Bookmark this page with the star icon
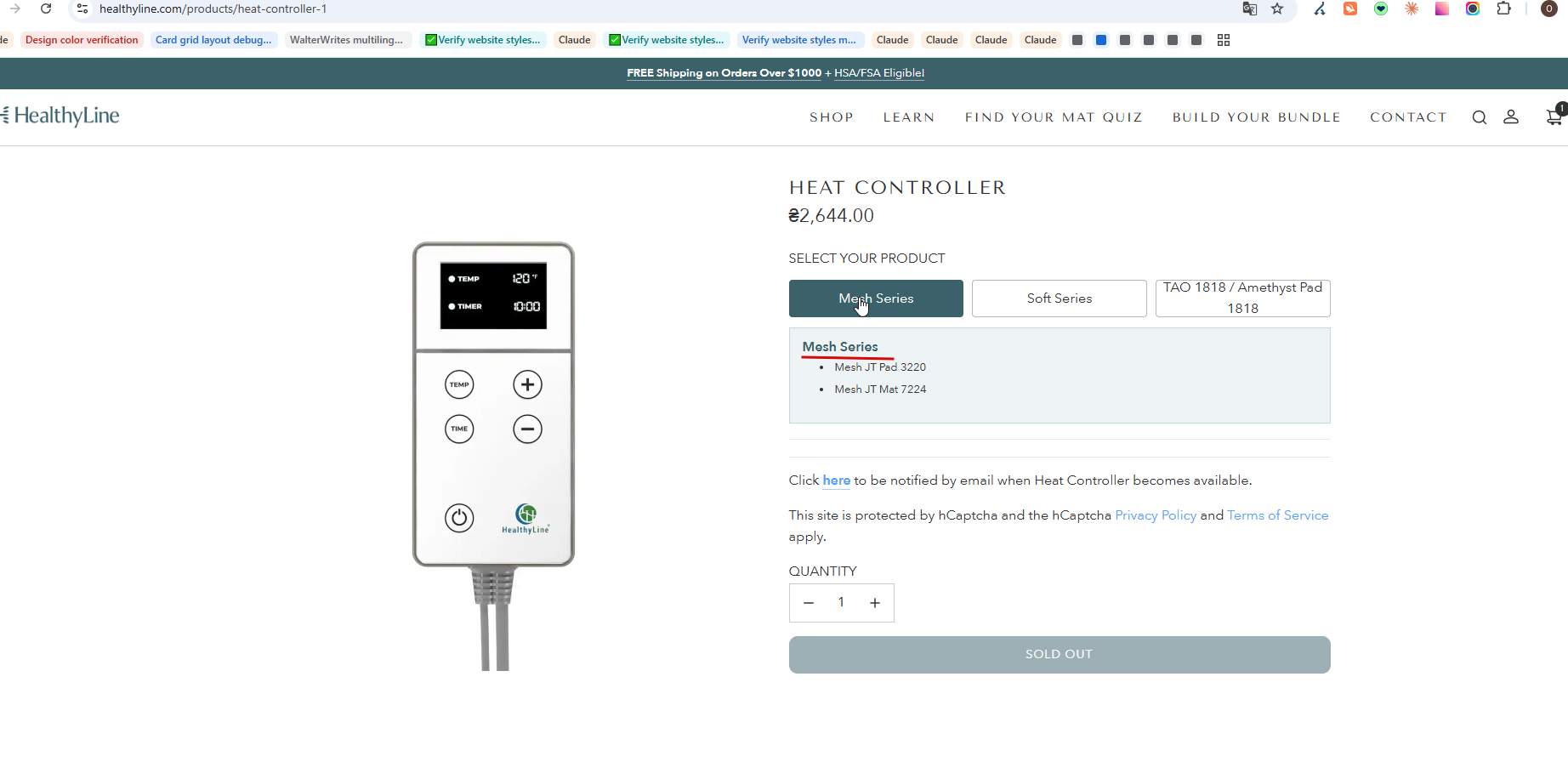Image resolution: width=1568 pixels, height=762 pixels. [1277, 9]
